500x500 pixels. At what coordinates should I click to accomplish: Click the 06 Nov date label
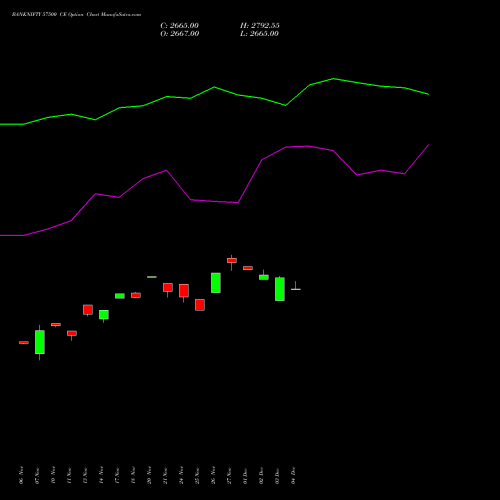coord(22,475)
